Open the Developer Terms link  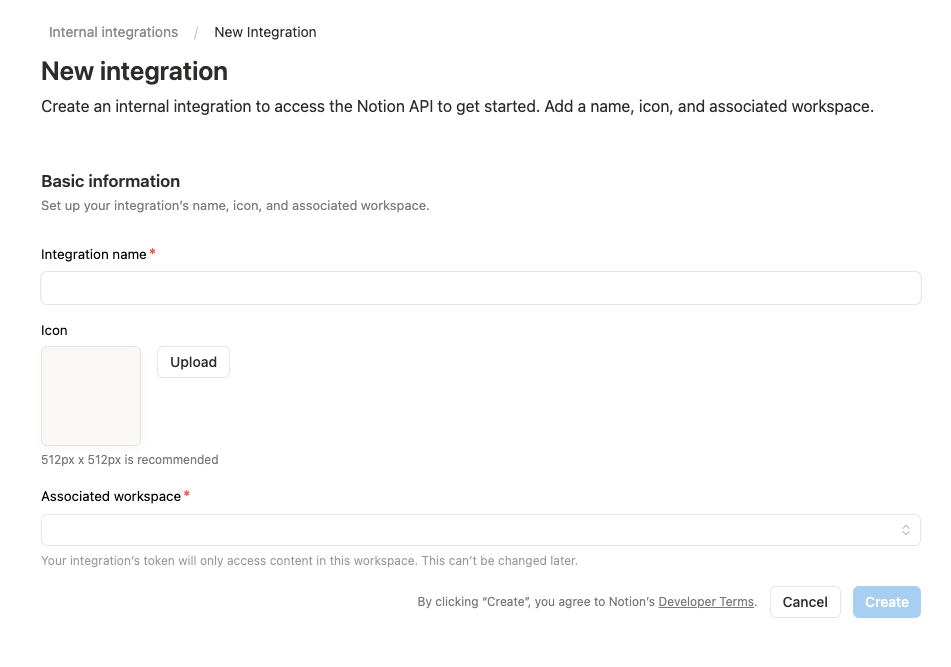(706, 602)
